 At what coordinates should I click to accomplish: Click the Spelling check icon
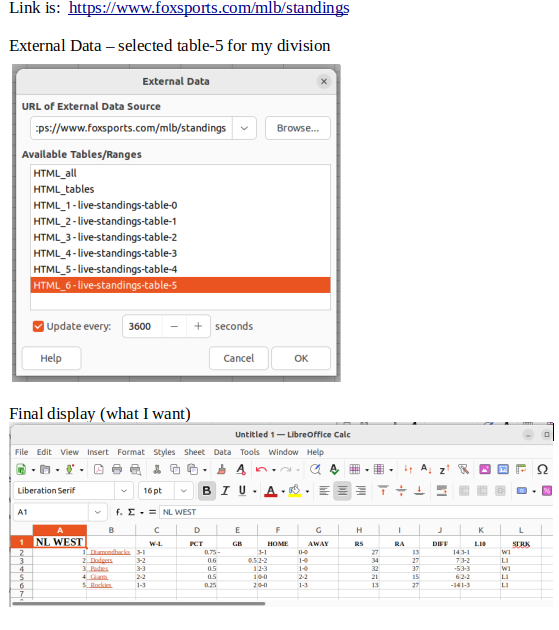(334, 469)
